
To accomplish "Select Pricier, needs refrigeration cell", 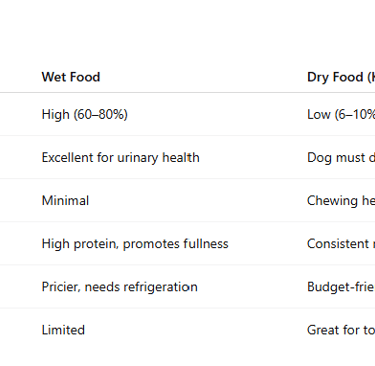I will point(120,287).
